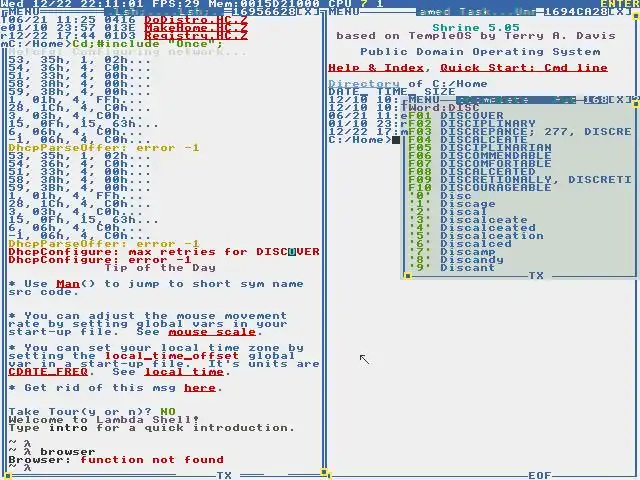Pick the '8' Discandy dictionary entry
The height and width of the screenshot is (480, 640).
click(456, 260)
